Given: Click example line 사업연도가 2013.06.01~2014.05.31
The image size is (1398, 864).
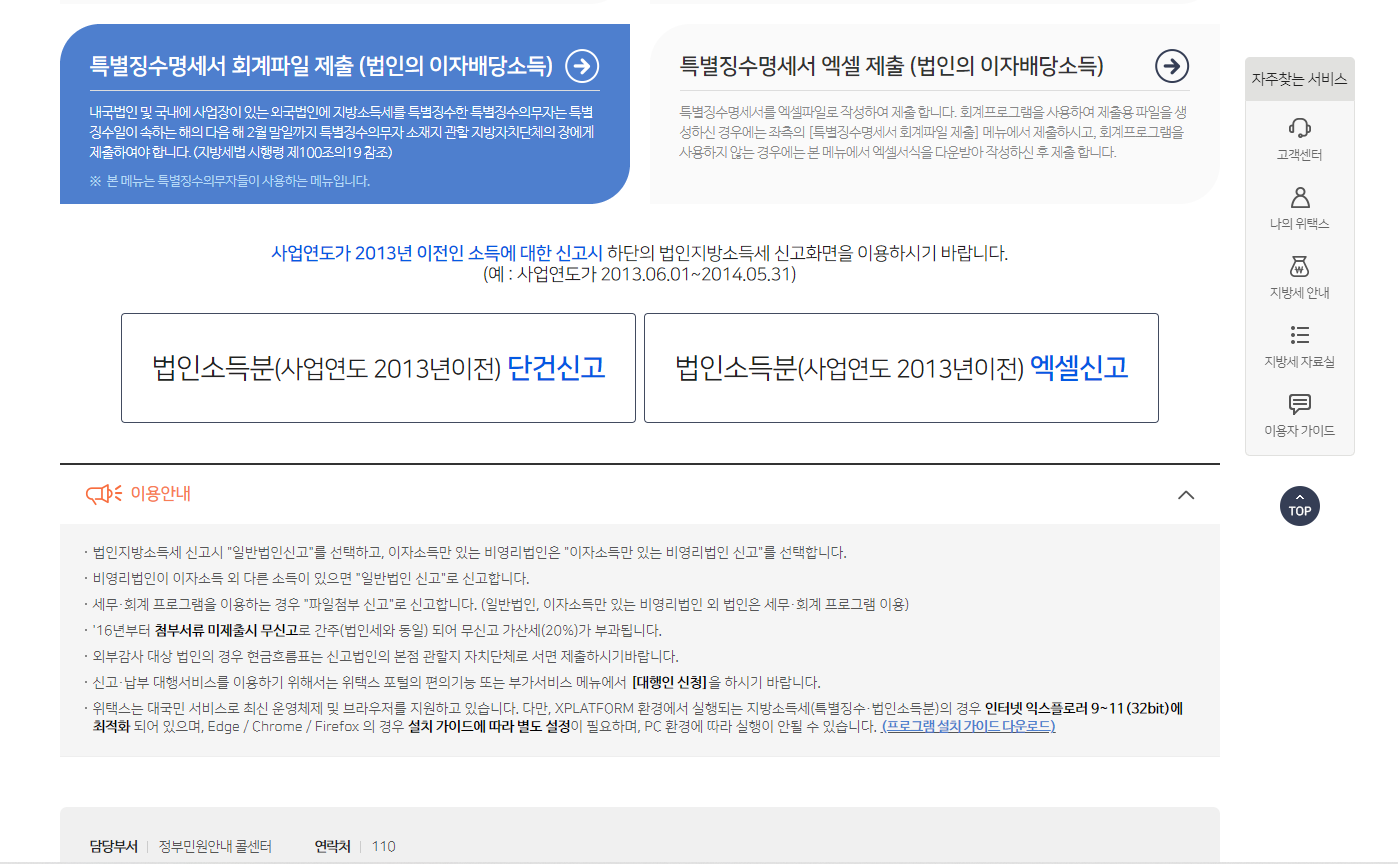Looking at the screenshot, I should (x=640, y=274).
